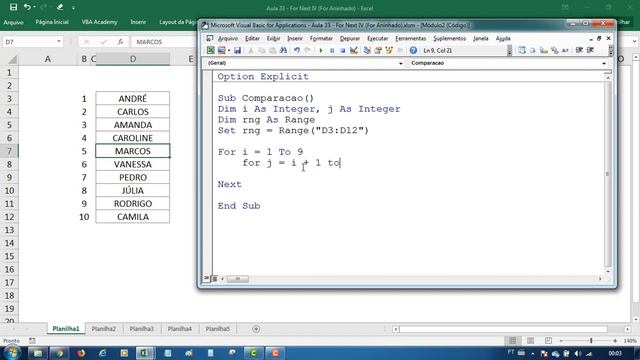
Task: Toggle Design Mode icon in VBA toolbar
Action: (354, 50)
